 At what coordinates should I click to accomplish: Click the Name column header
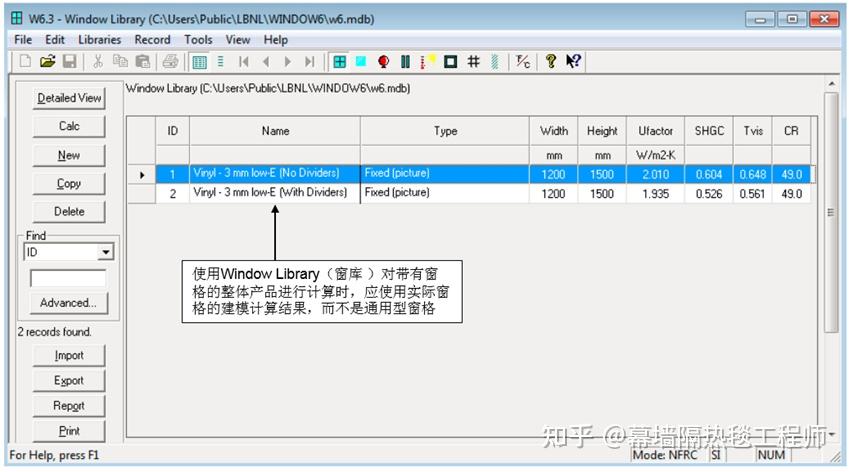(x=275, y=130)
